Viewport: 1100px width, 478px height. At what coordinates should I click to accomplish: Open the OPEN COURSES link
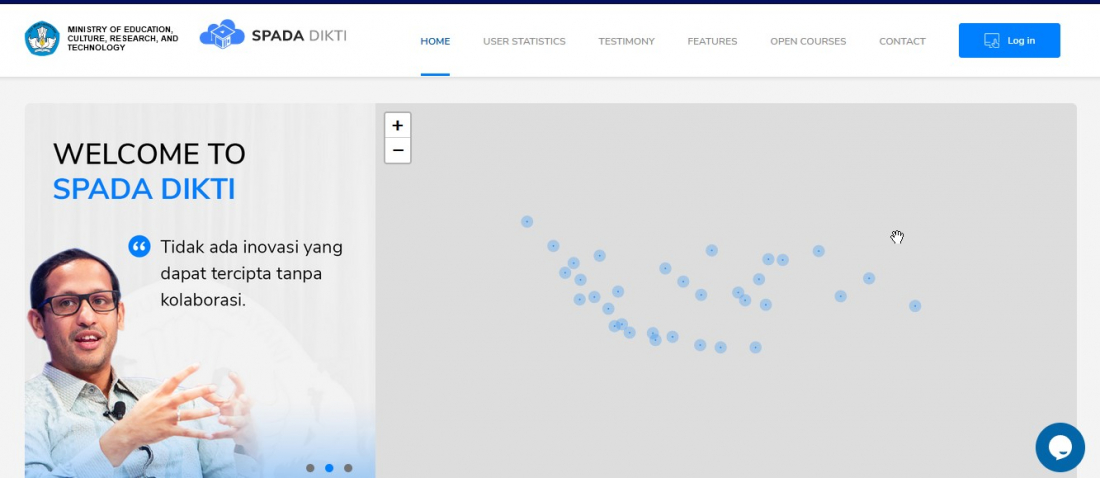(x=808, y=41)
